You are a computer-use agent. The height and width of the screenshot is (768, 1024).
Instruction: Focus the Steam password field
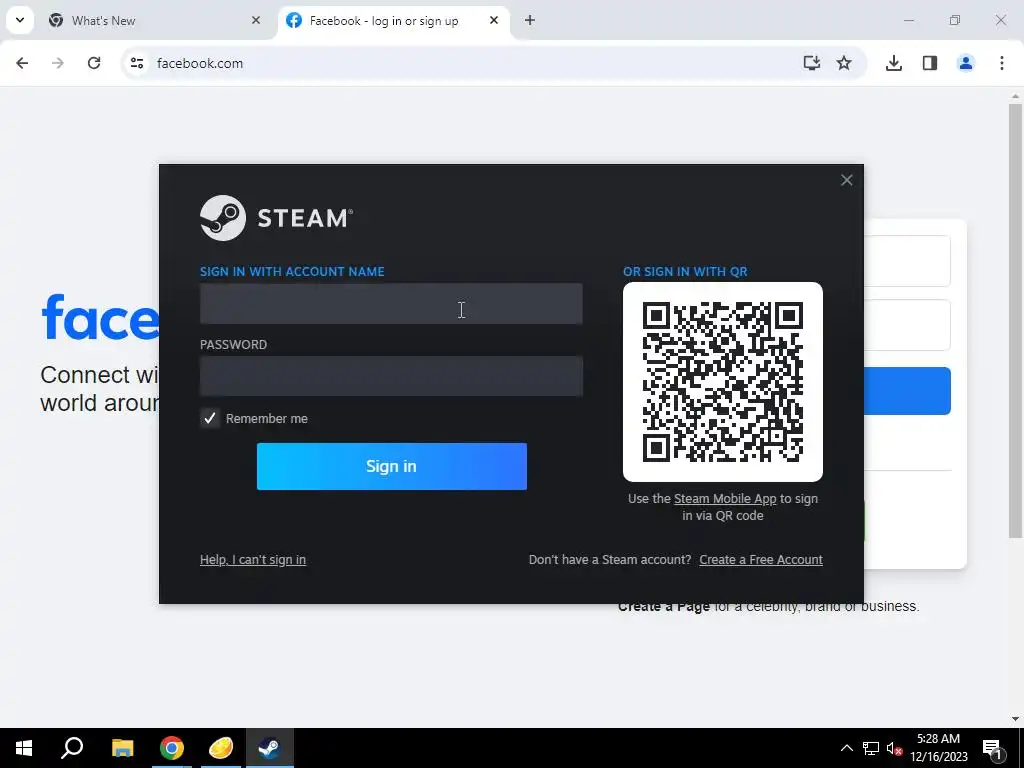click(391, 376)
